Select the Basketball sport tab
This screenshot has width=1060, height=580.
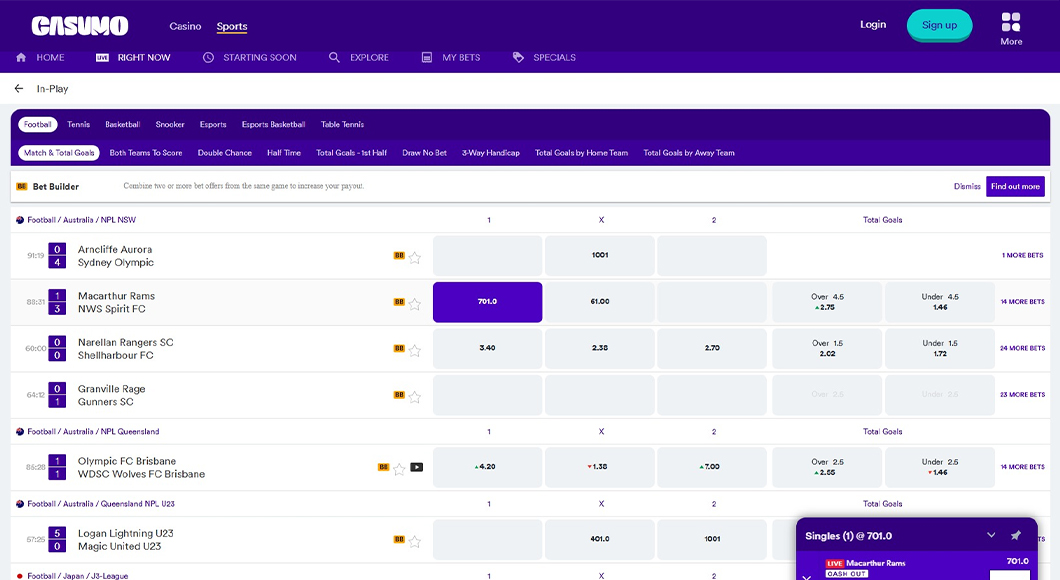pyautogui.click(x=122, y=124)
